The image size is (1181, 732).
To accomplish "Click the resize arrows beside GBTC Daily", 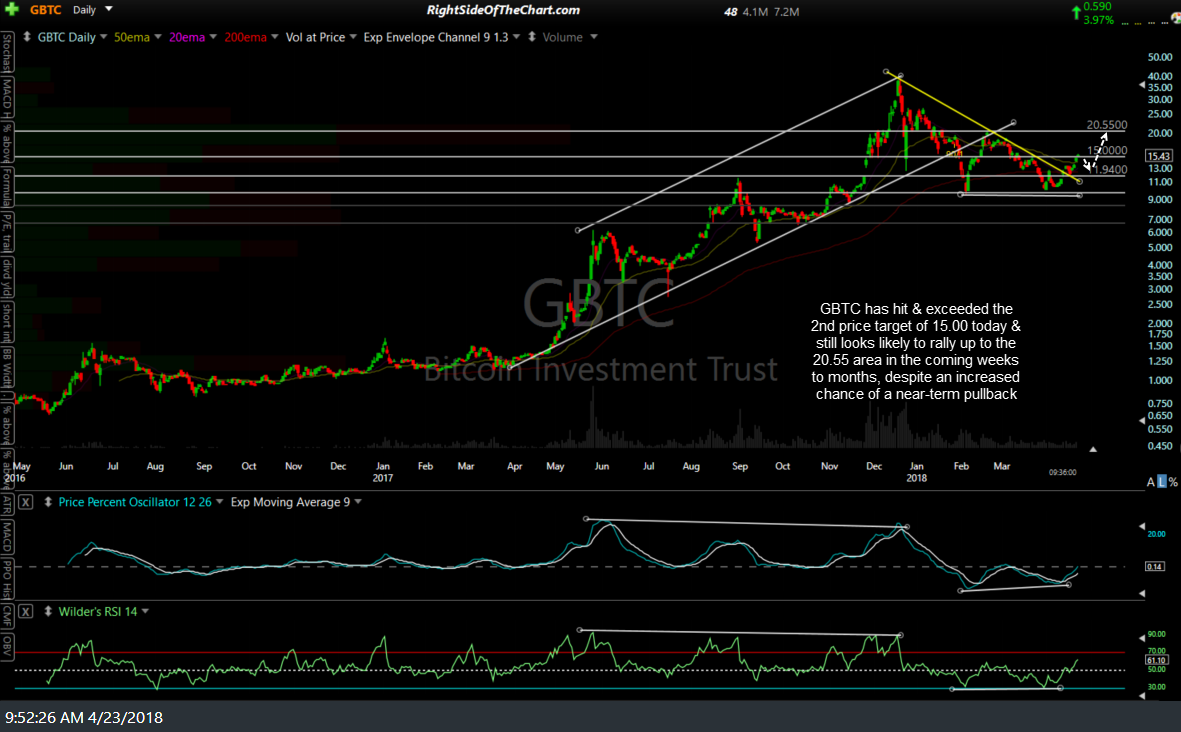I will [27, 37].
